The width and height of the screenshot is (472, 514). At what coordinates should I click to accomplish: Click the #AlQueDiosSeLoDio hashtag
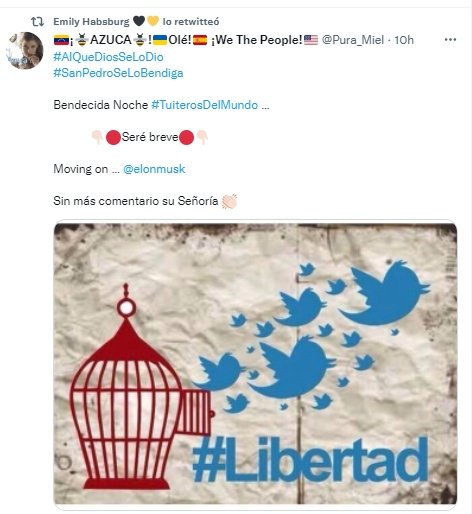(x=108, y=57)
